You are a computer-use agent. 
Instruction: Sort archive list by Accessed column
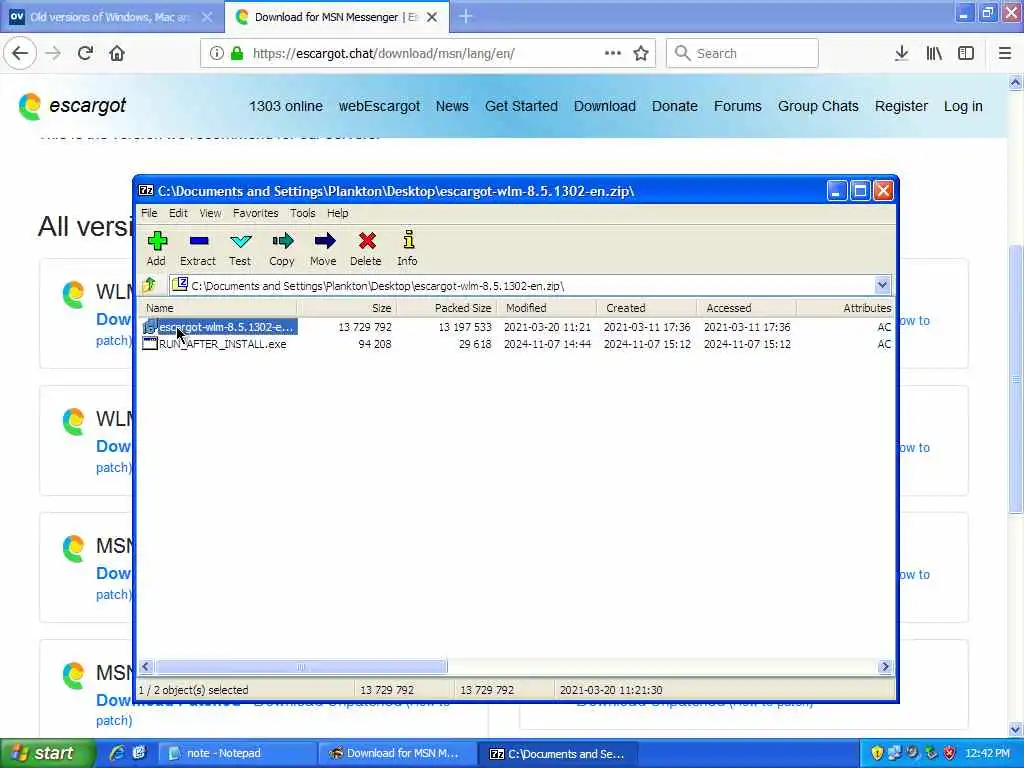[x=746, y=308]
